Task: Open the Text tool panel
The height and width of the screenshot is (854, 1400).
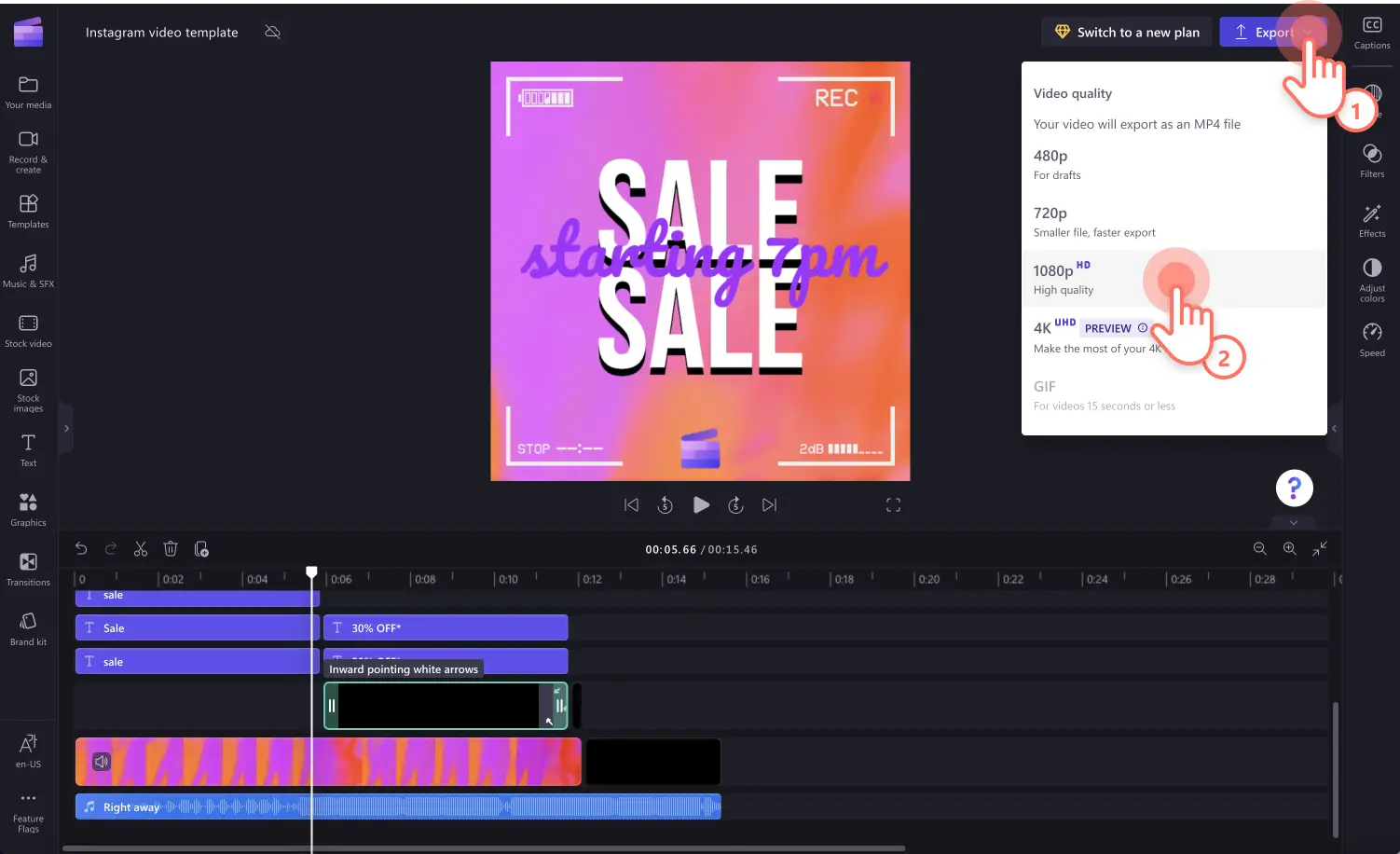Action: coord(28,450)
